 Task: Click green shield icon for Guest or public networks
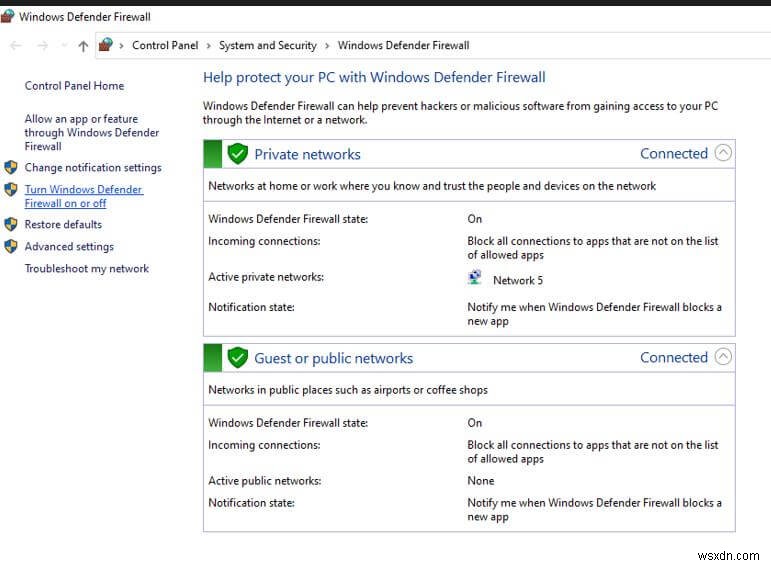(237, 357)
